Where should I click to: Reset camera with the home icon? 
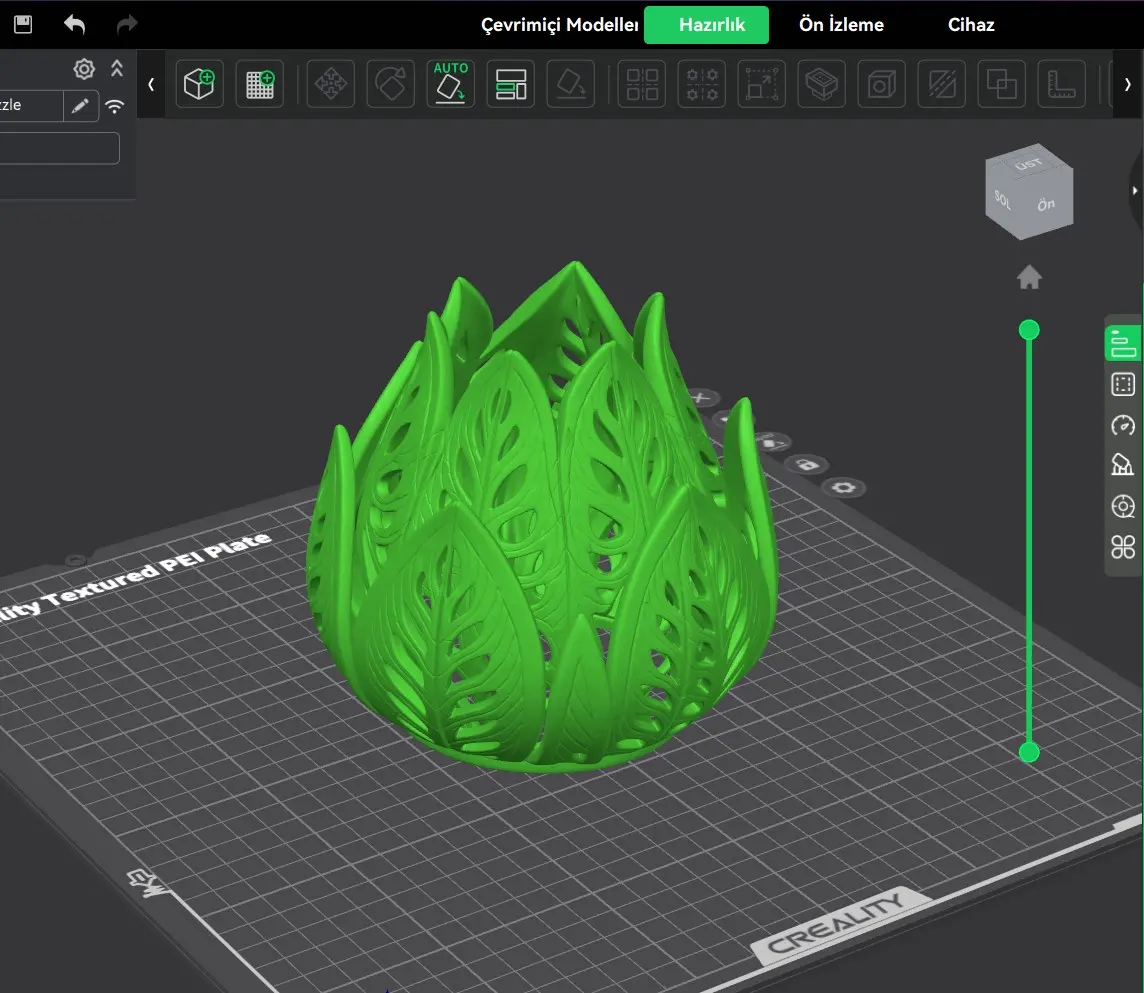[x=1029, y=277]
